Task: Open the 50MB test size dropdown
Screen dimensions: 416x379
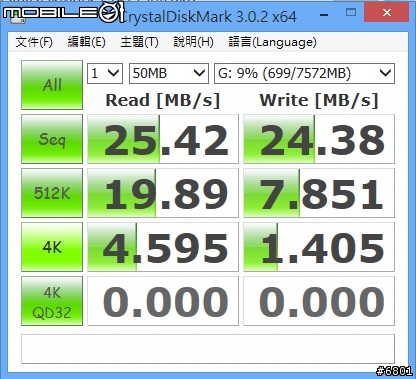Action: 169,73
